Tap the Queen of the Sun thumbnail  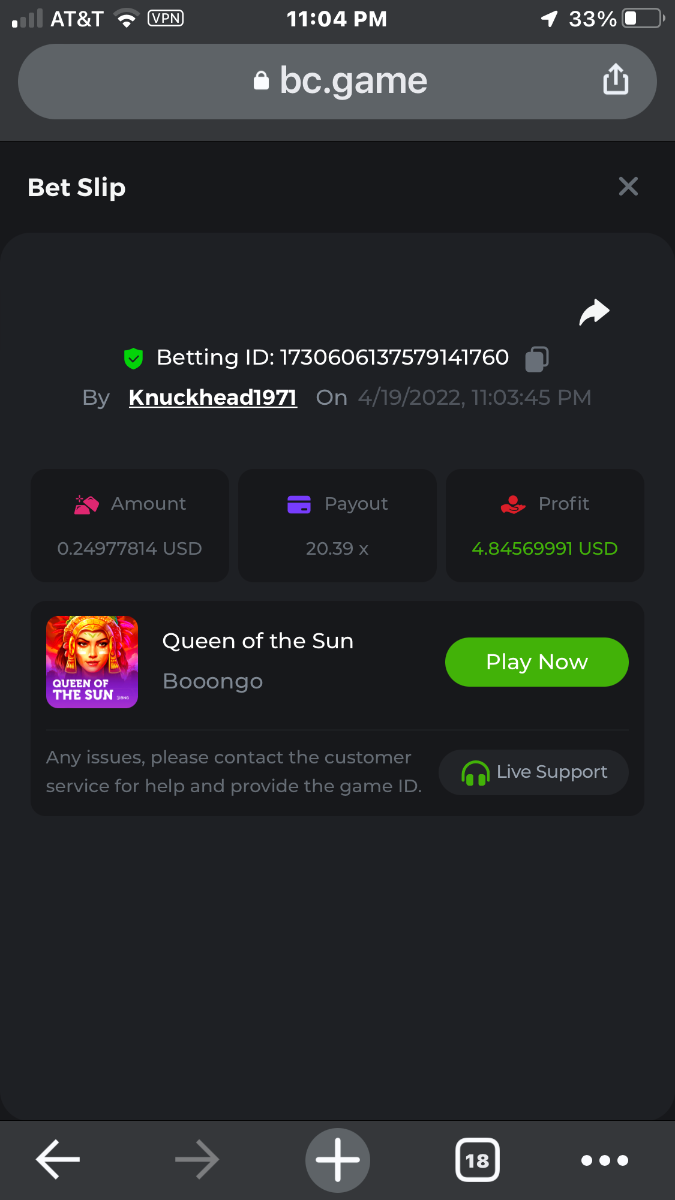click(x=92, y=662)
